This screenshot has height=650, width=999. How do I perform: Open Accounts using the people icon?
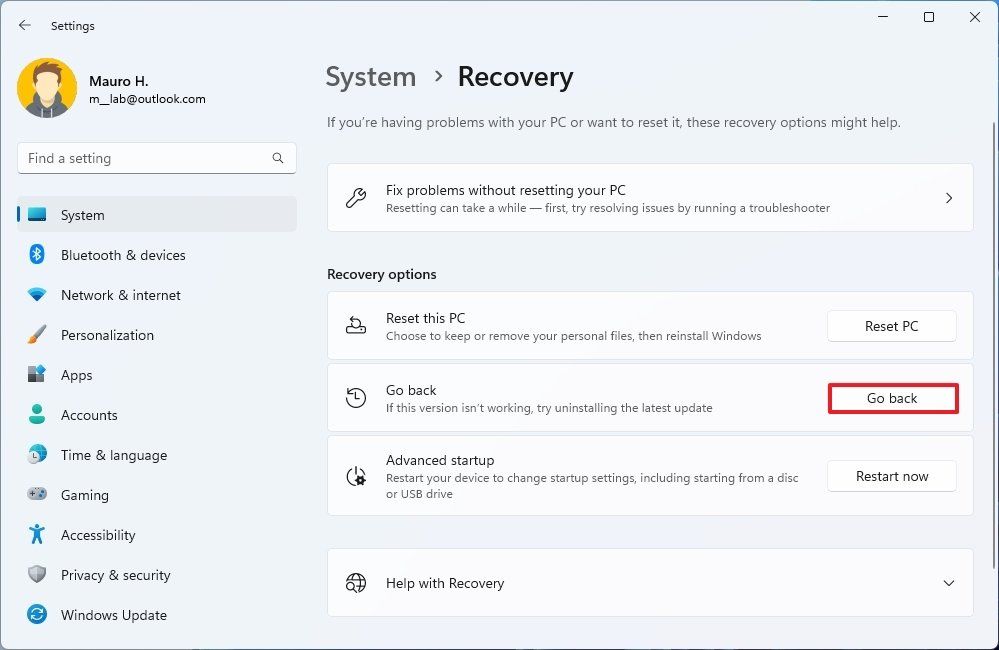[x=36, y=415]
